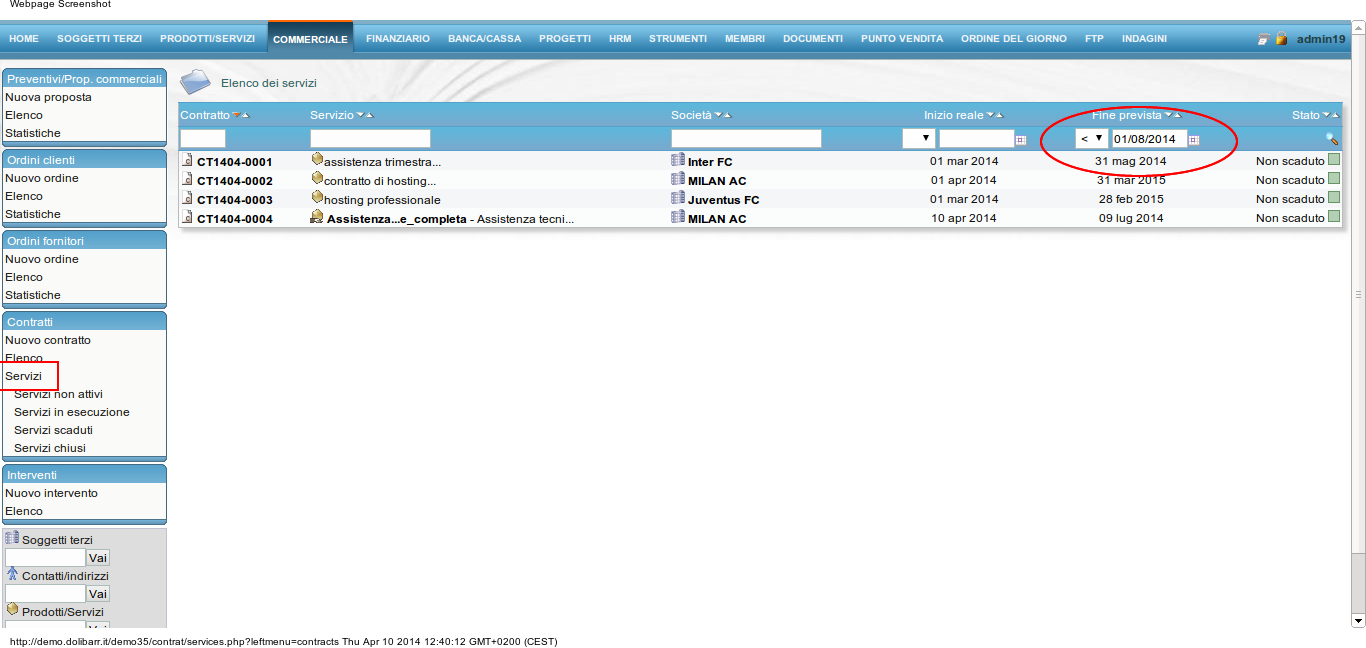Sort Contratto column in ascending order
1366x648 pixels.
point(245,116)
